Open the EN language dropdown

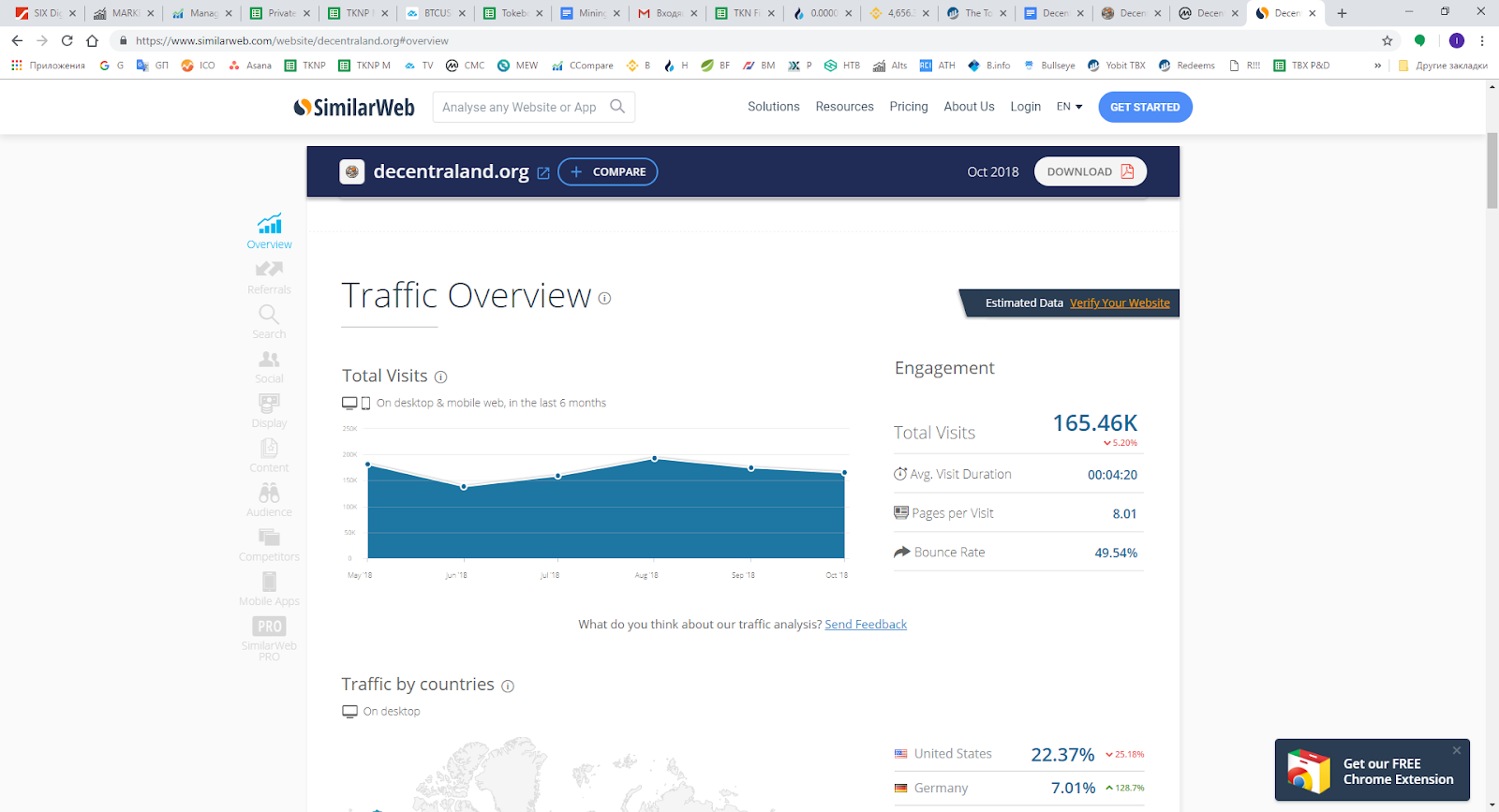tap(1069, 107)
